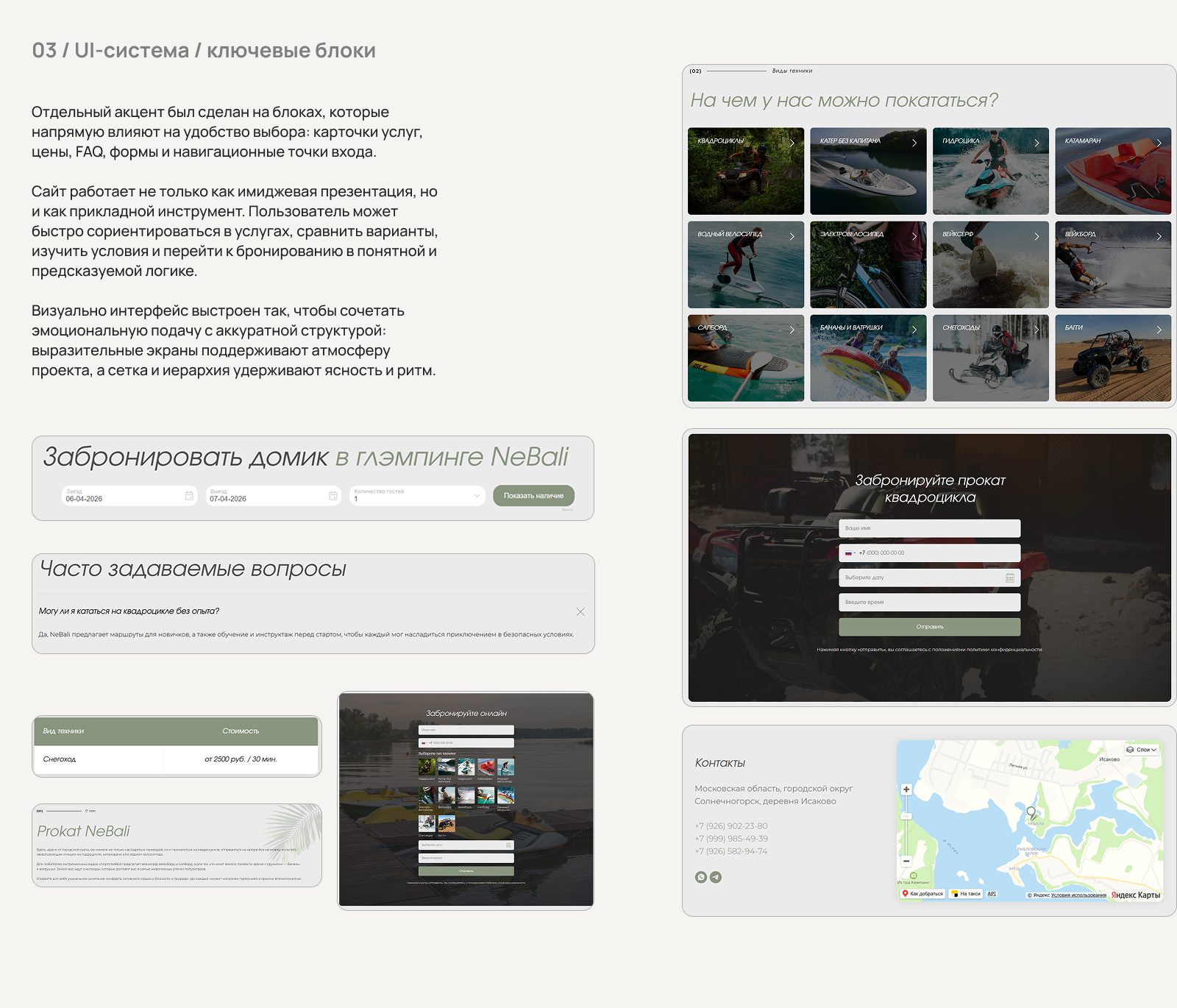Click the Ваше имя field in the квадроцикл form
Image resolution: width=1177 pixels, height=1008 pixels.
pyautogui.click(x=930, y=528)
